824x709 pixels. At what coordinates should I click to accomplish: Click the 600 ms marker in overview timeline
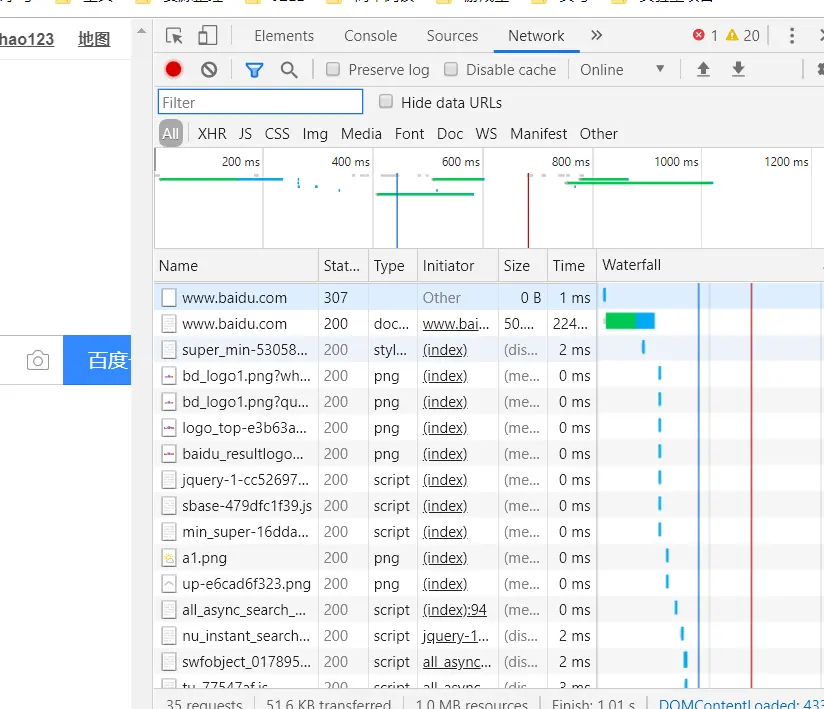pos(460,161)
